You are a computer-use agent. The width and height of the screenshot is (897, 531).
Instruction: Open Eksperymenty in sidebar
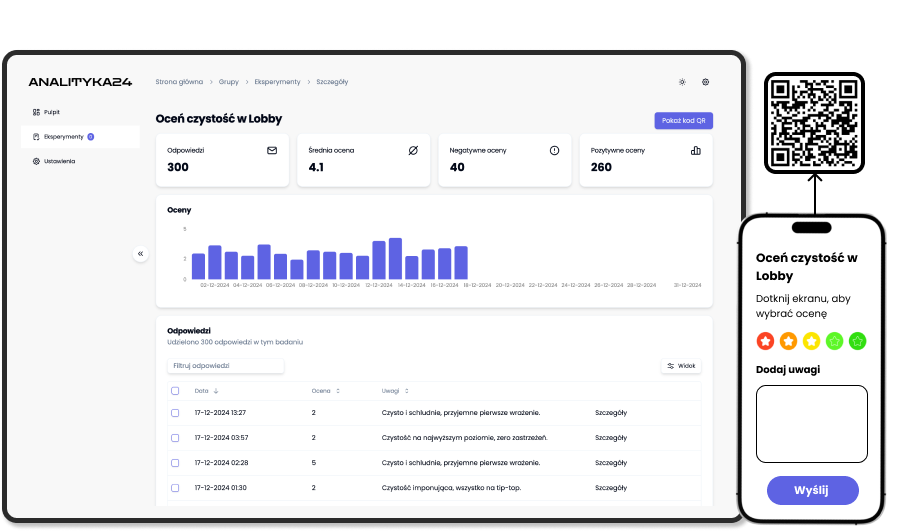[80, 137]
